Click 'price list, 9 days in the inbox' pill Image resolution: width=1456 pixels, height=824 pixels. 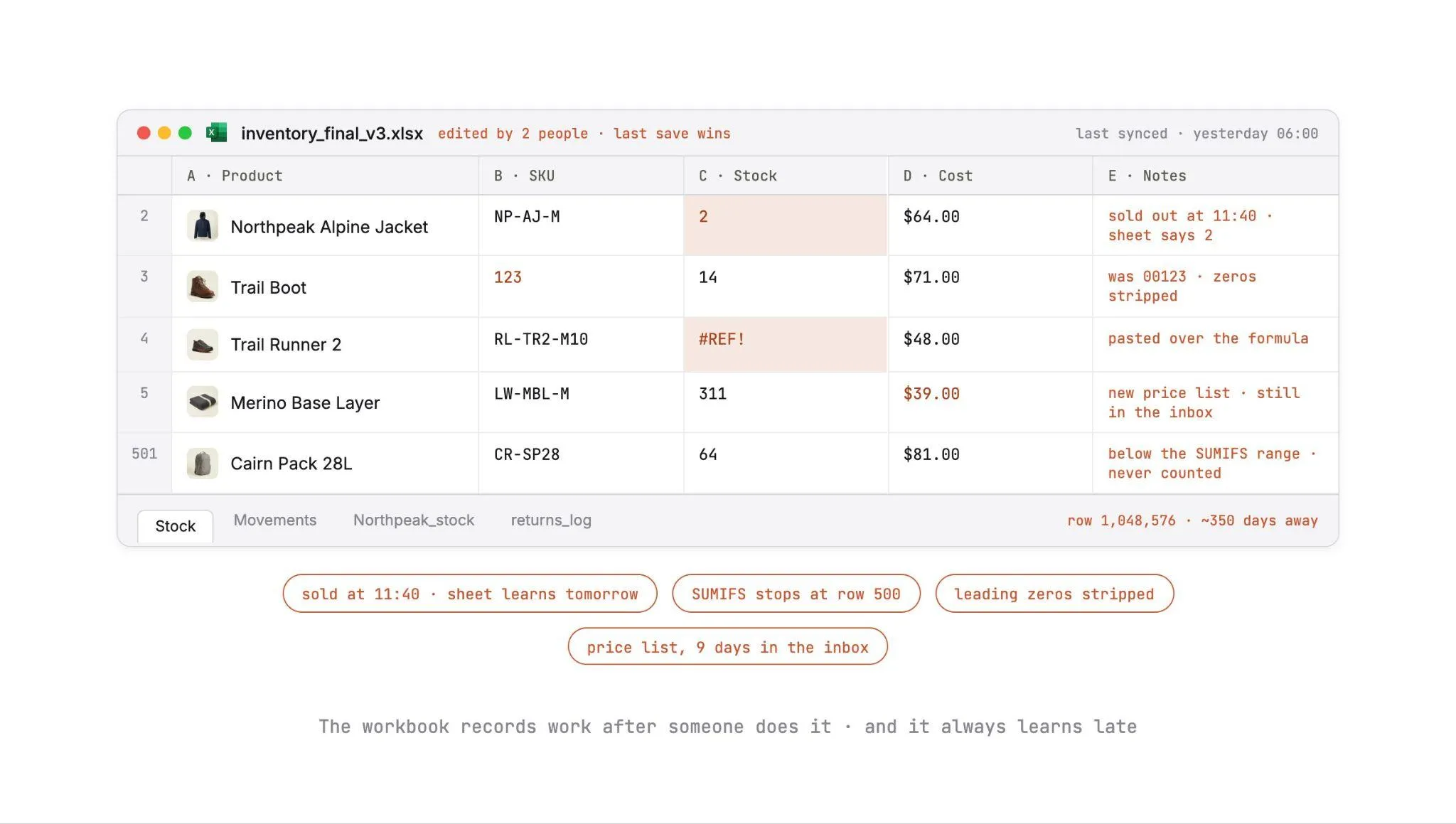click(727, 647)
